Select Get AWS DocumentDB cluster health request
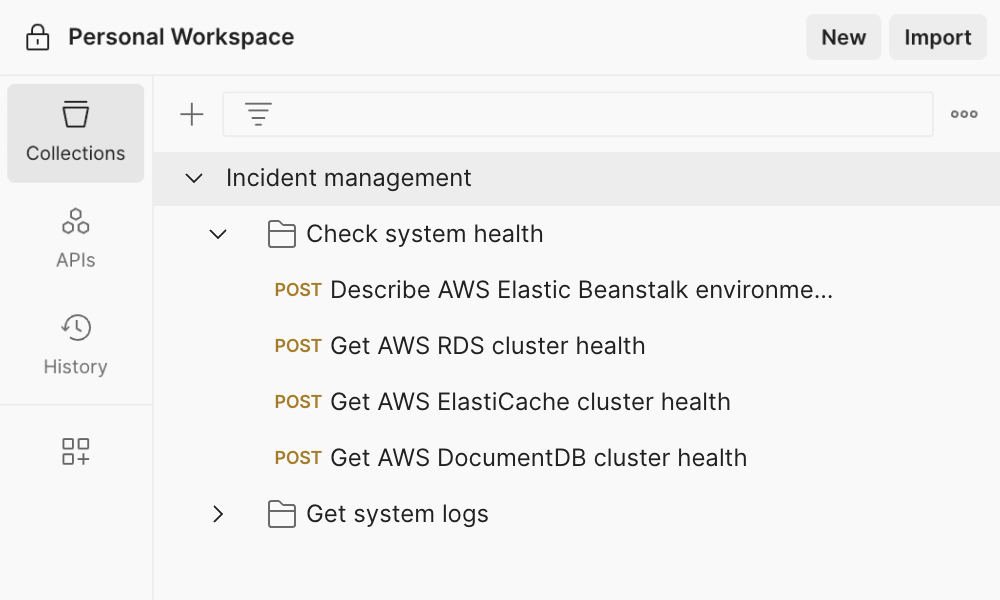 tap(538, 458)
